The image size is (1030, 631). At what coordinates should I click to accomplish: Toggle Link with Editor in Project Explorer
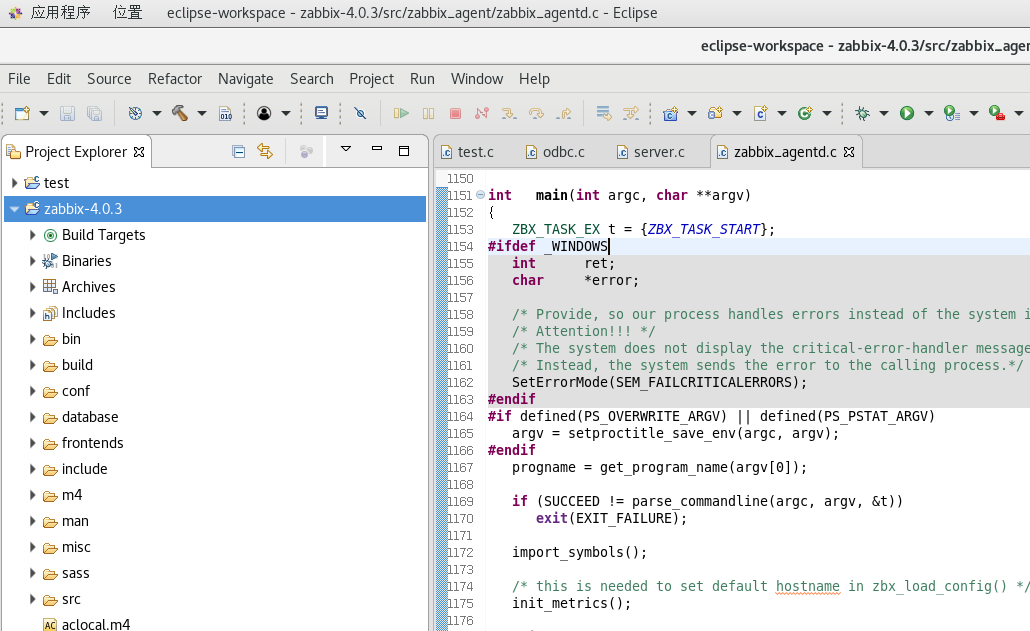click(265, 151)
